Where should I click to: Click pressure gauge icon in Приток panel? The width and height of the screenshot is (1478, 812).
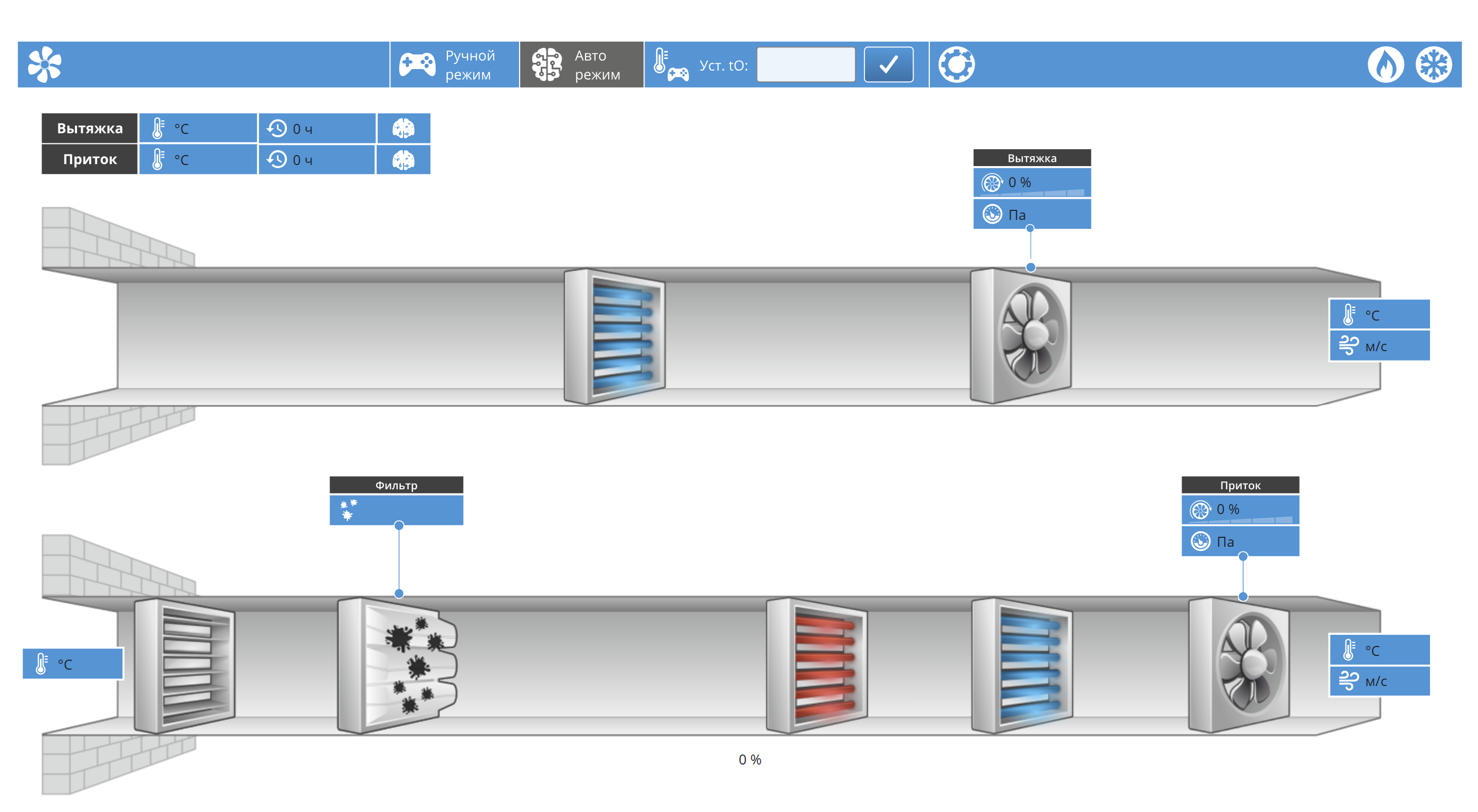point(1201,542)
